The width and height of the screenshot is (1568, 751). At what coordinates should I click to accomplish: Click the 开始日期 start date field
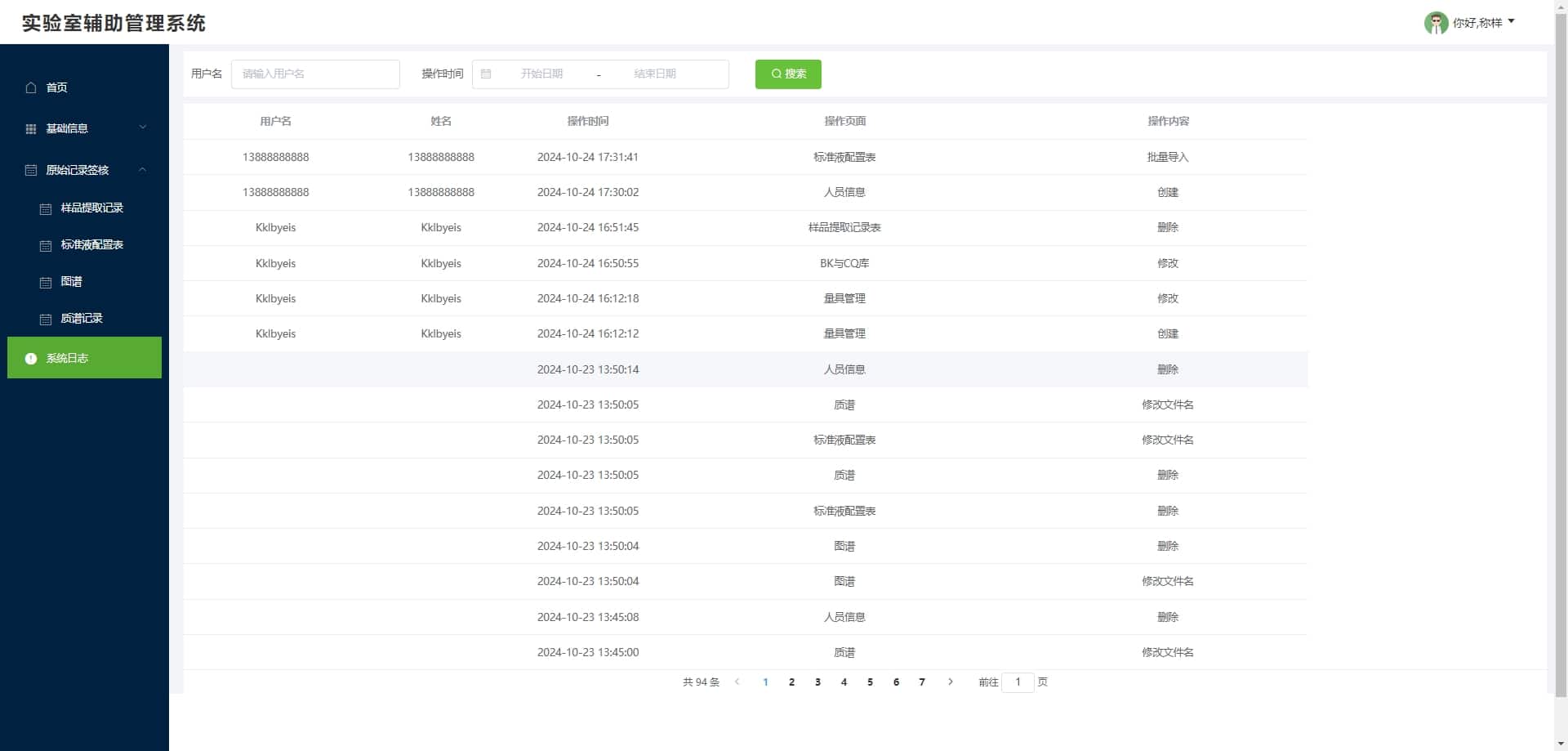542,74
